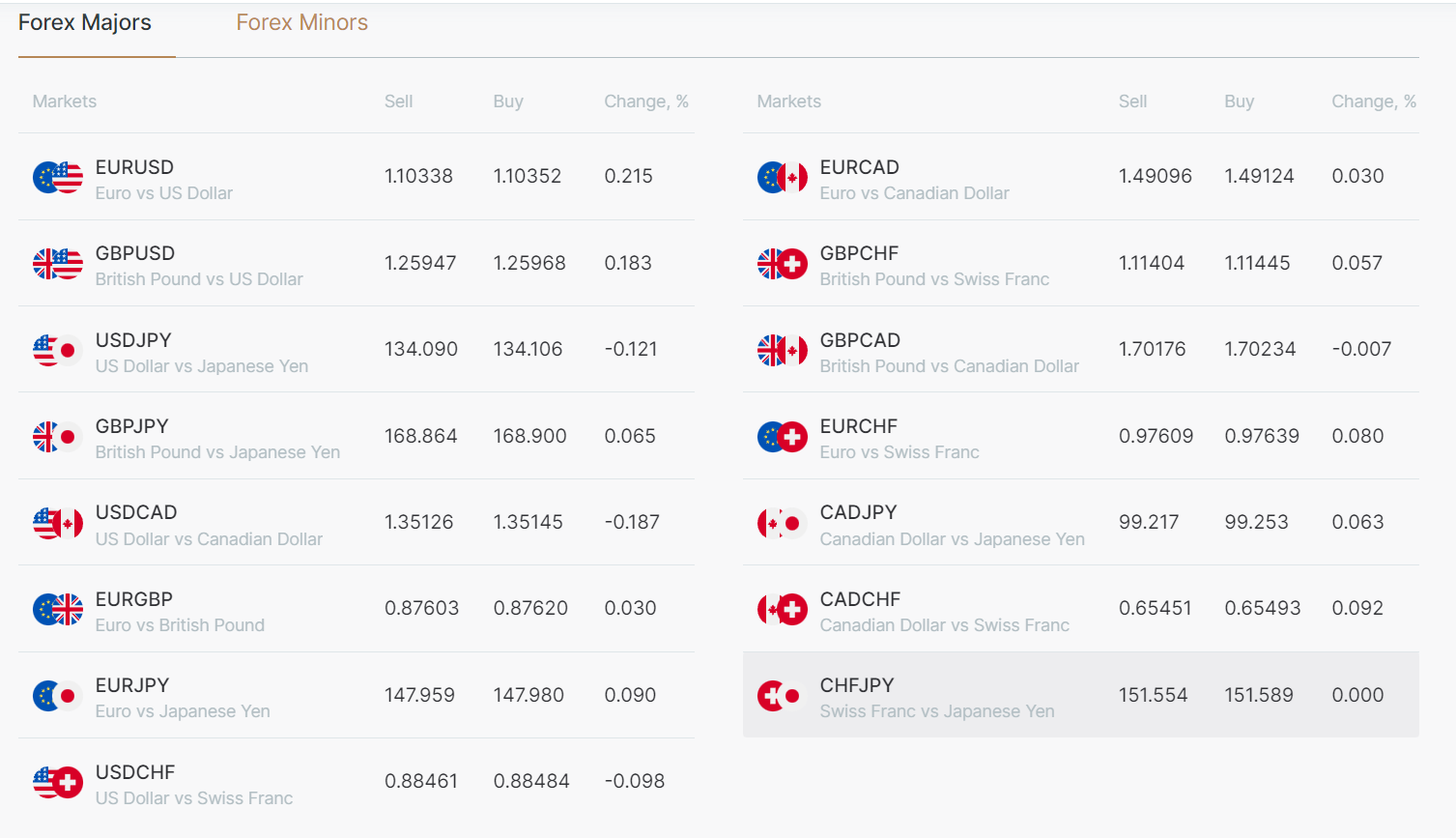The height and width of the screenshot is (838, 1456).
Task: Select EURCAD buy price 1.49124
Action: point(1260,176)
